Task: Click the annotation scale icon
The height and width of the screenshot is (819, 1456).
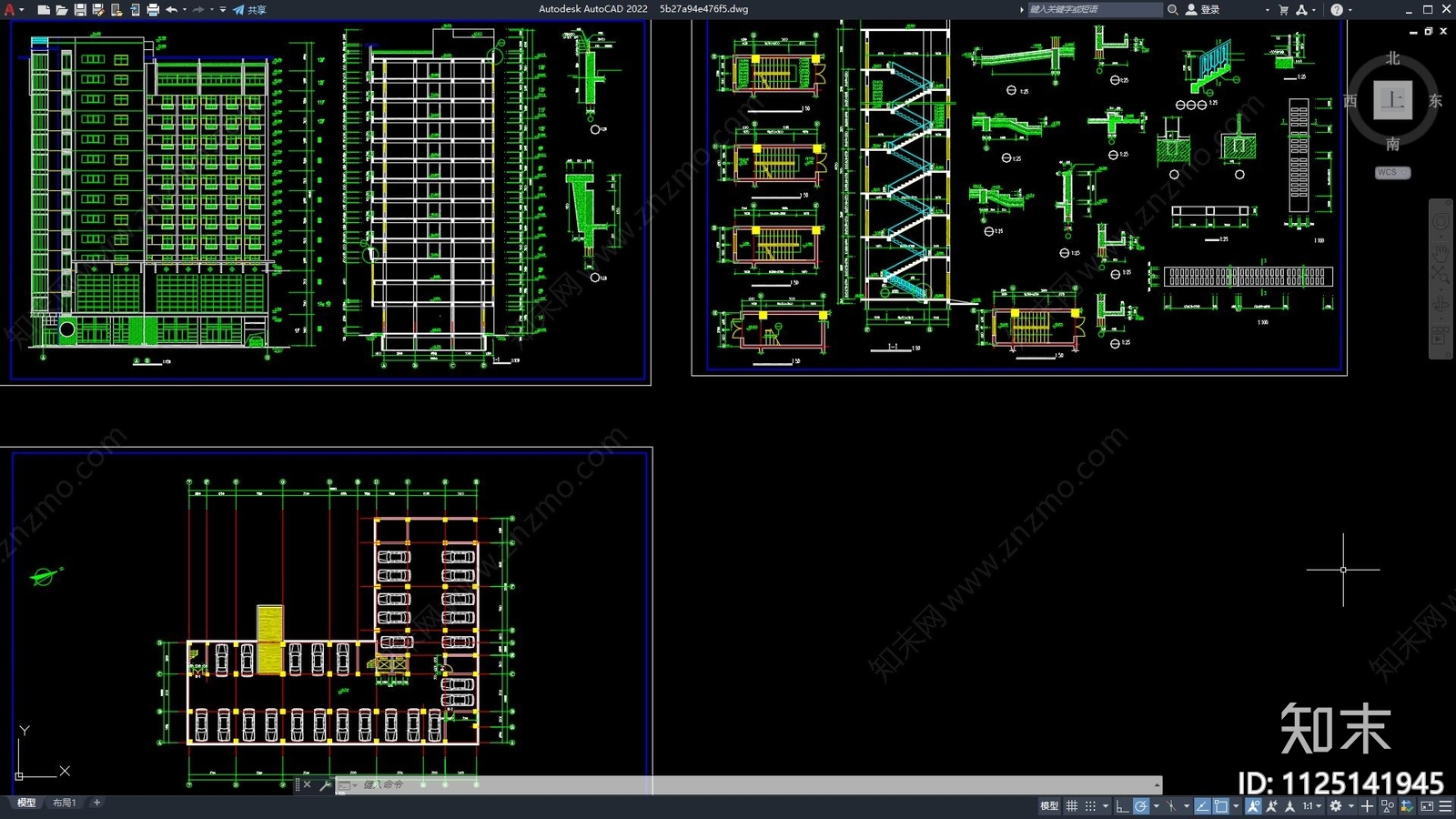Action: 1289,806
